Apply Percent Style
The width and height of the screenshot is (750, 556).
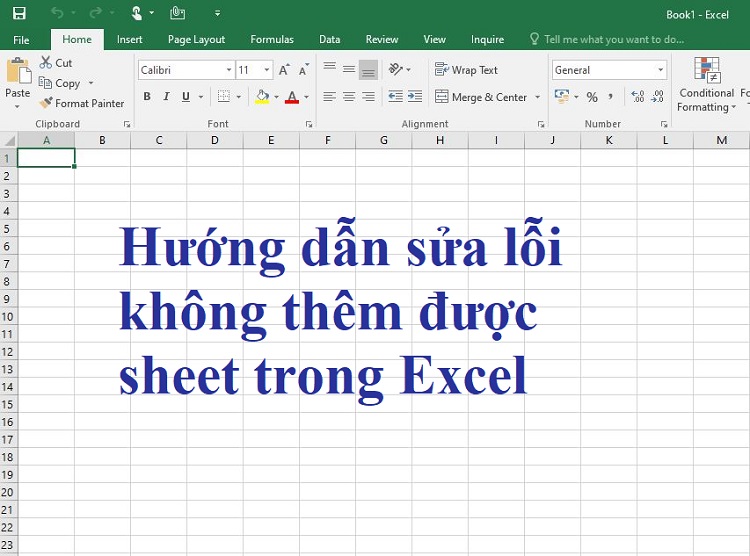click(x=592, y=97)
